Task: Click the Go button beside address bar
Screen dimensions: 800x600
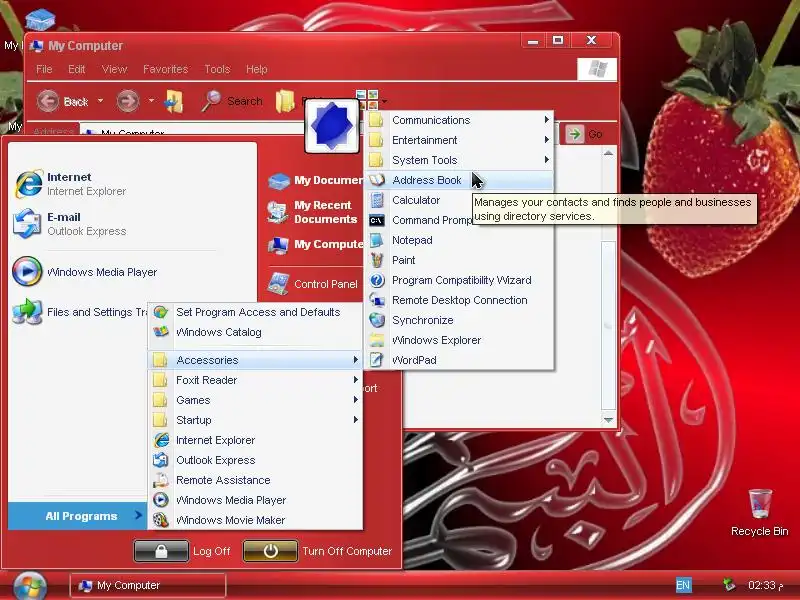Action: point(585,134)
